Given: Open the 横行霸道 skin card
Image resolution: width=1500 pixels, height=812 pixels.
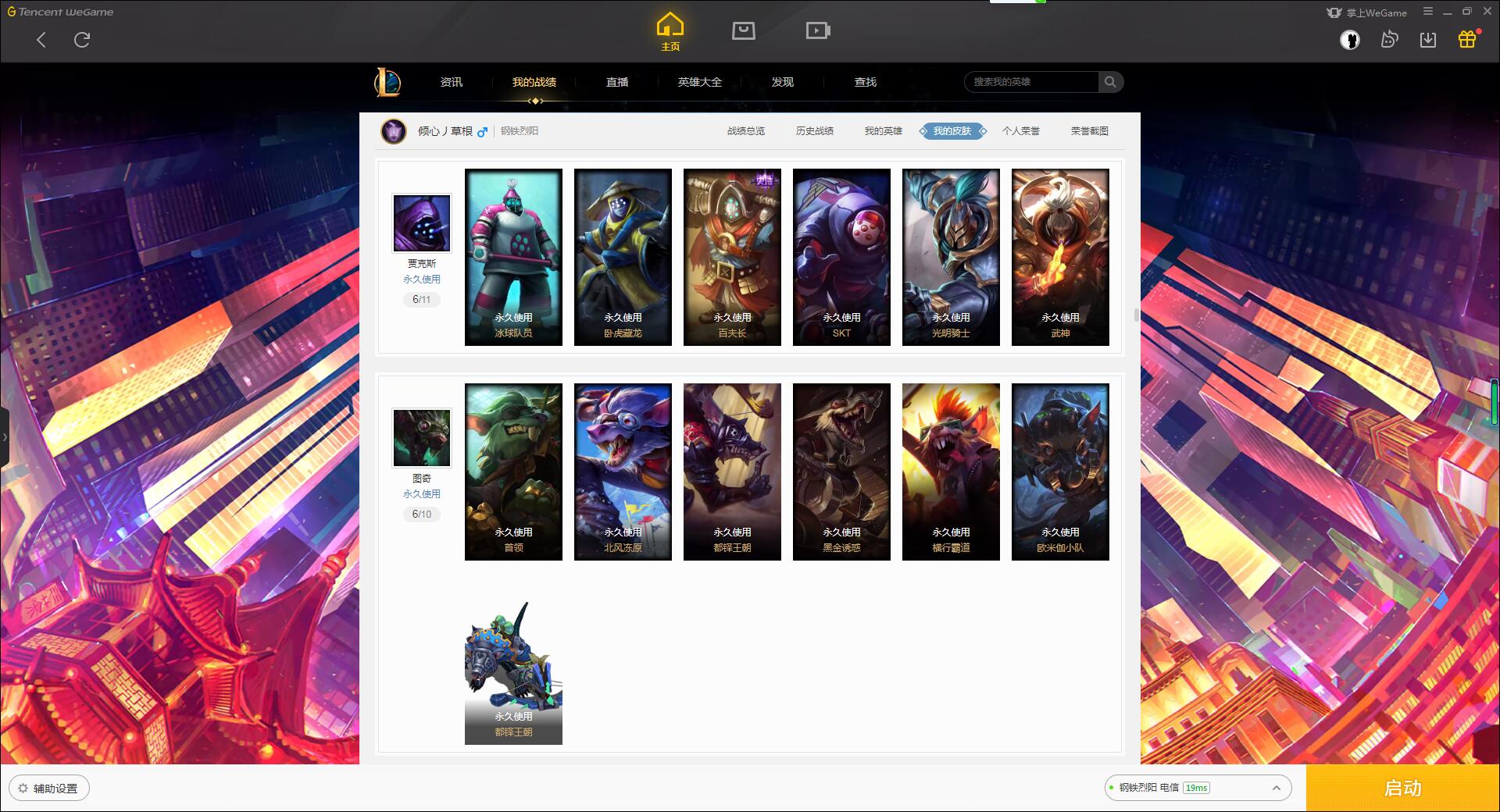Looking at the screenshot, I should click(951, 472).
